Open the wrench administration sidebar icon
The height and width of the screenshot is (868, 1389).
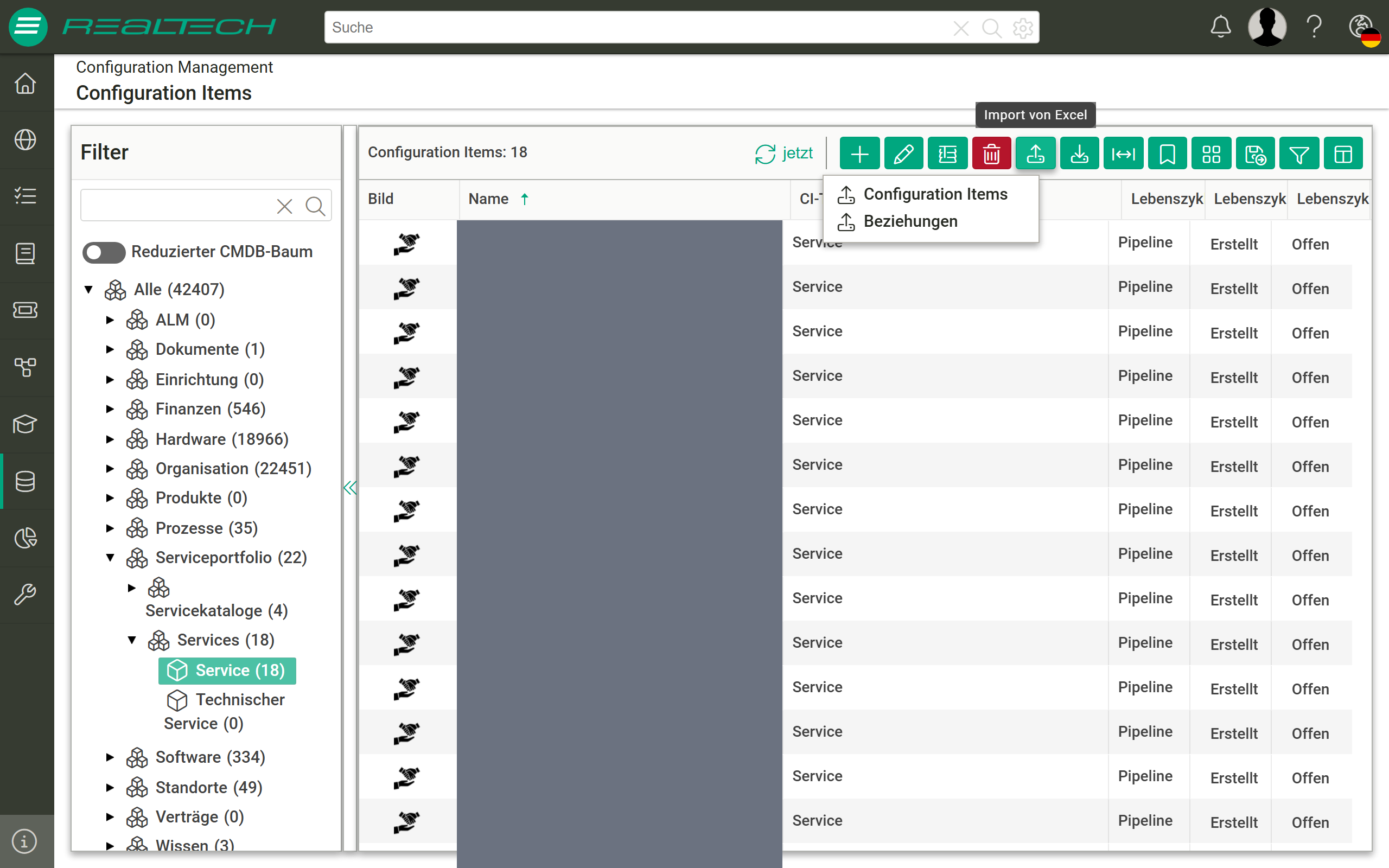point(26,594)
